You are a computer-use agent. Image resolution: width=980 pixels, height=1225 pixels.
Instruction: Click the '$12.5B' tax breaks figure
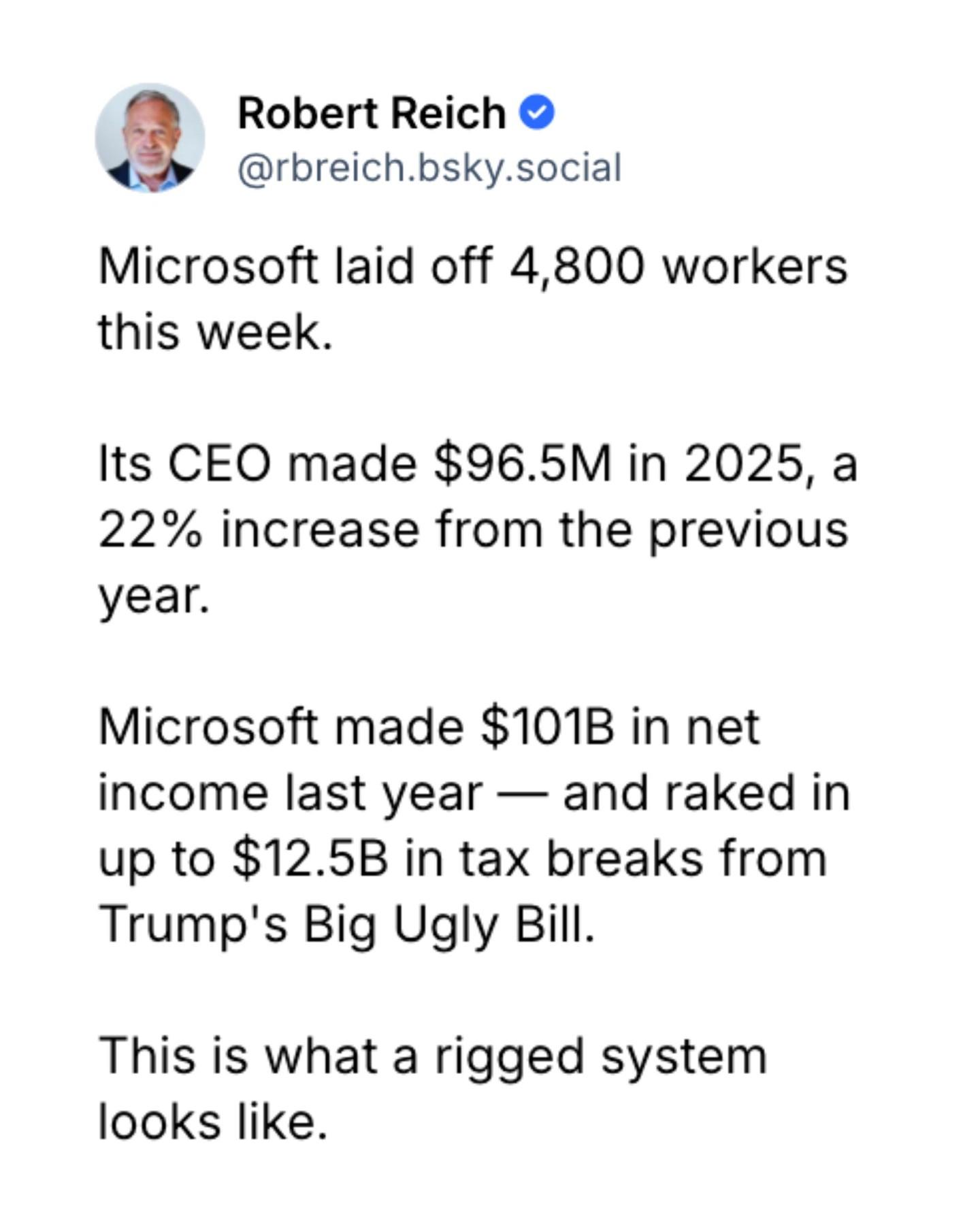310,859
